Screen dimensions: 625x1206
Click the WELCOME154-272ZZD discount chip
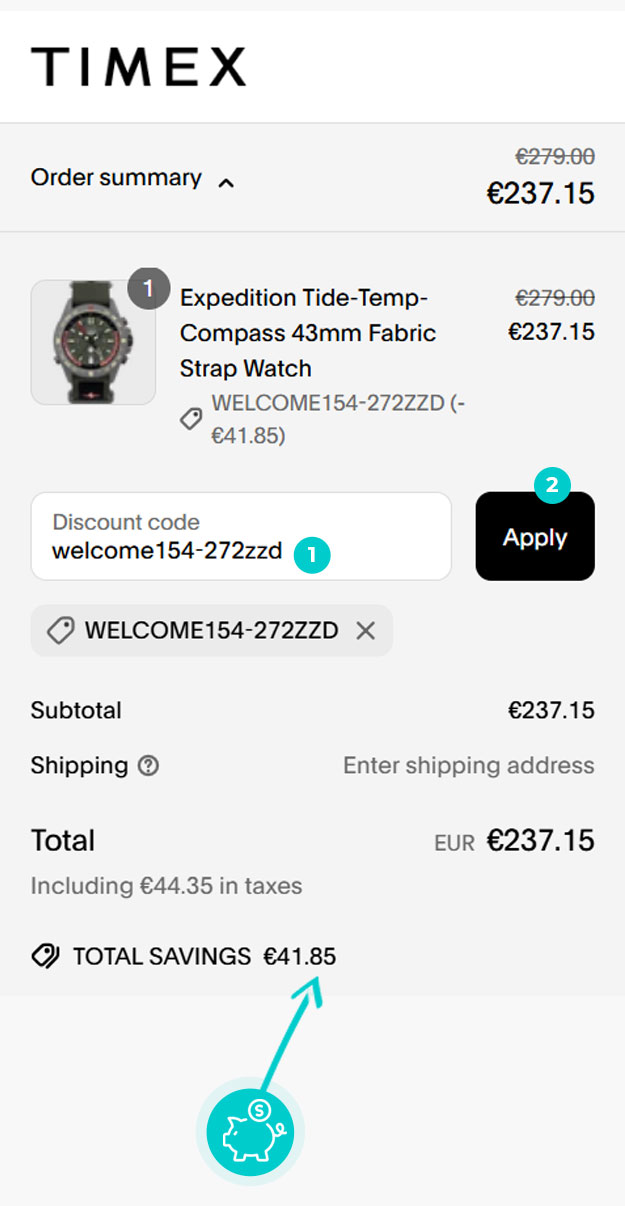(x=212, y=631)
